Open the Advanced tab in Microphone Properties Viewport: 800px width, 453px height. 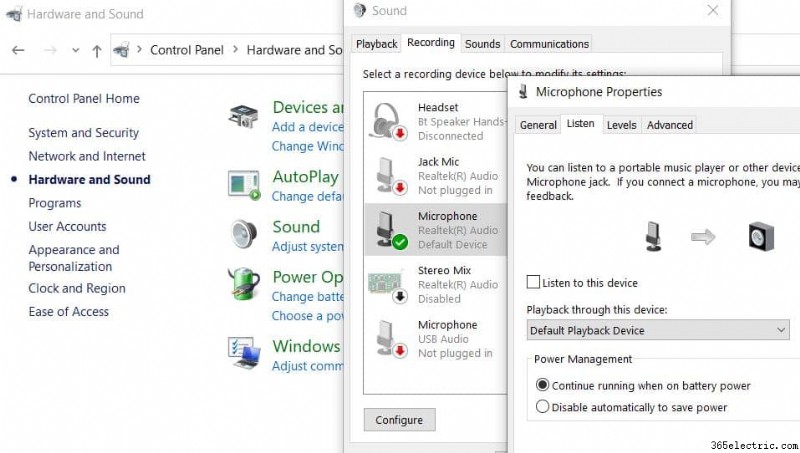[670, 125]
